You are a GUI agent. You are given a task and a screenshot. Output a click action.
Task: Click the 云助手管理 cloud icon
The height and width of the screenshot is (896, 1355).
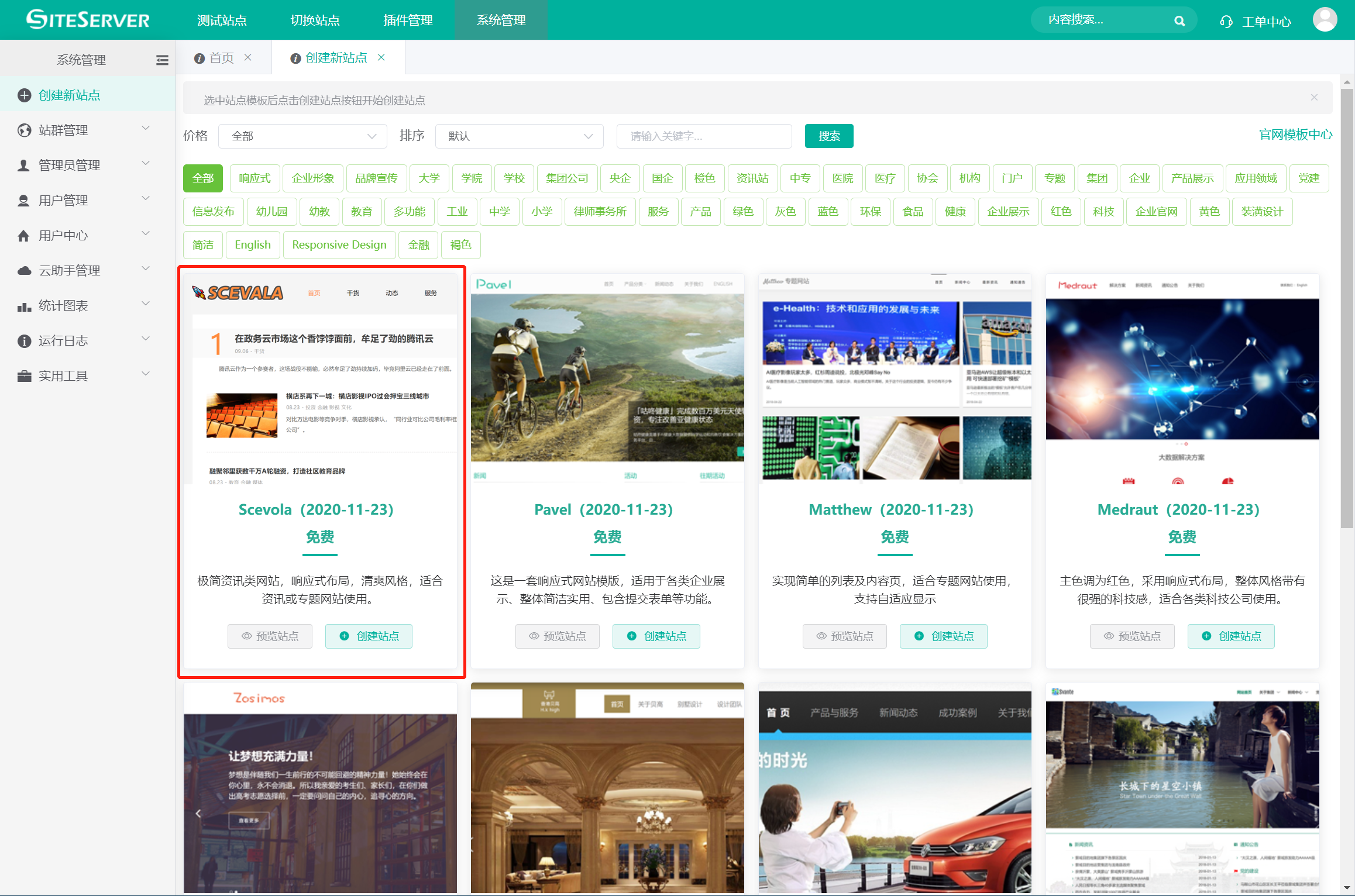pos(24,271)
